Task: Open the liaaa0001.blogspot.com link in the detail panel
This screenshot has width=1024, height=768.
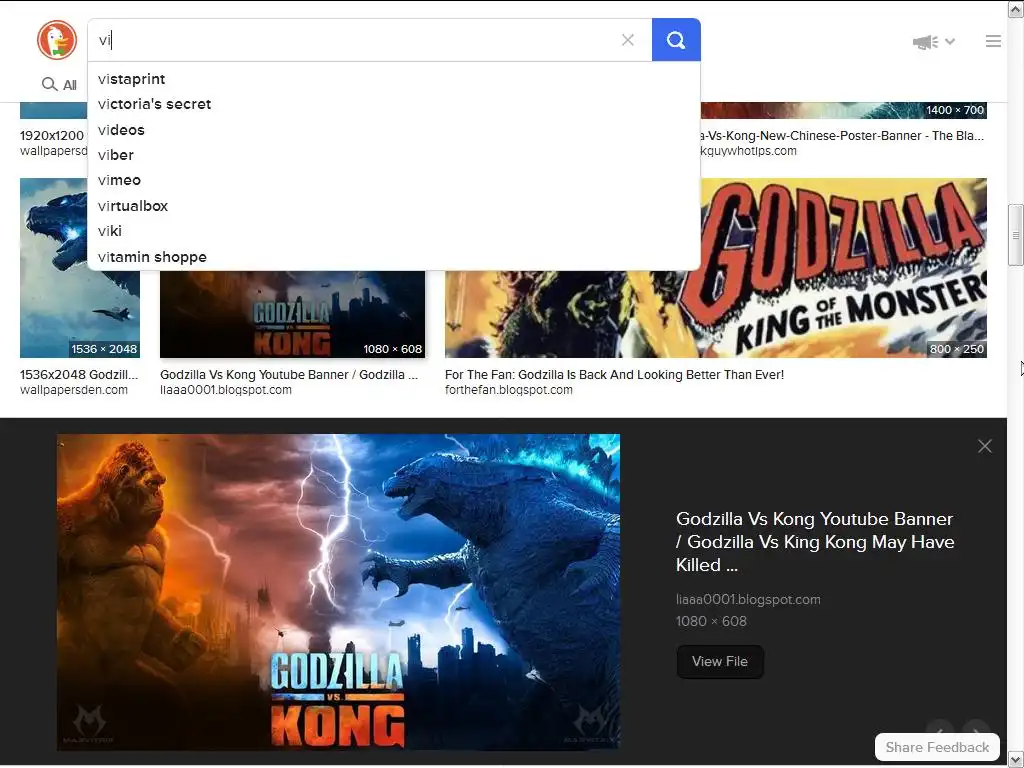Action: pyautogui.click(x=748, y=600)
